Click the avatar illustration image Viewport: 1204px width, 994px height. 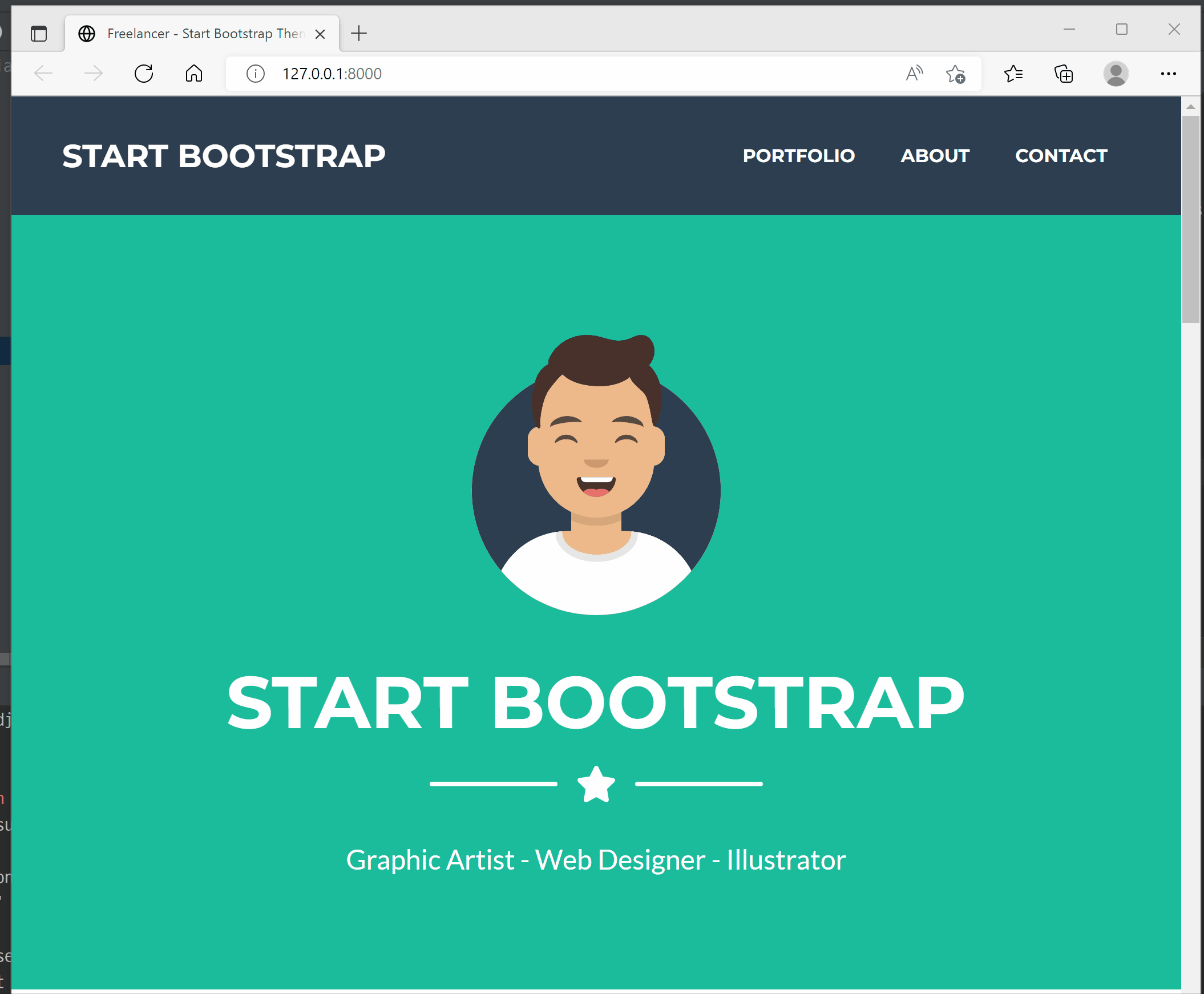596,475
